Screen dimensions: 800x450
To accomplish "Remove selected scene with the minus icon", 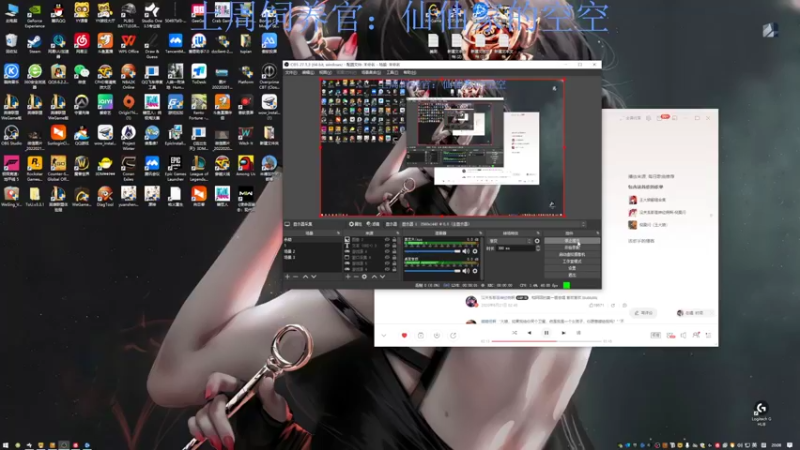I will tap(295, 277).
